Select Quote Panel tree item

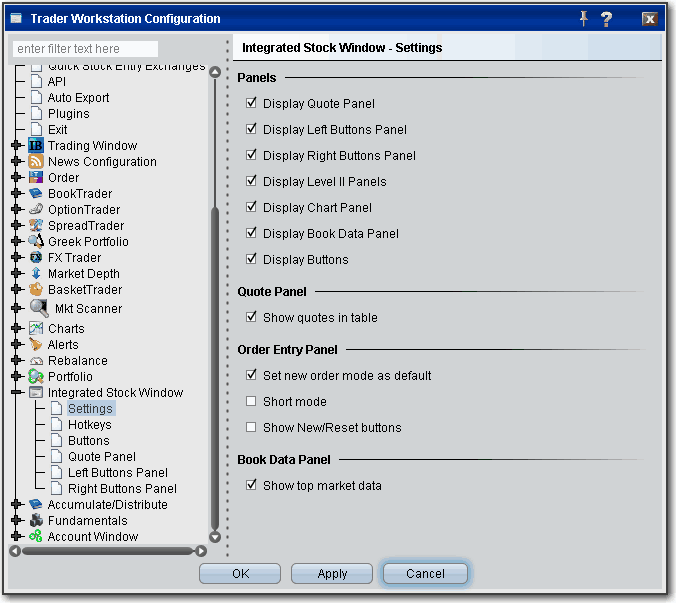click(102, 456)
